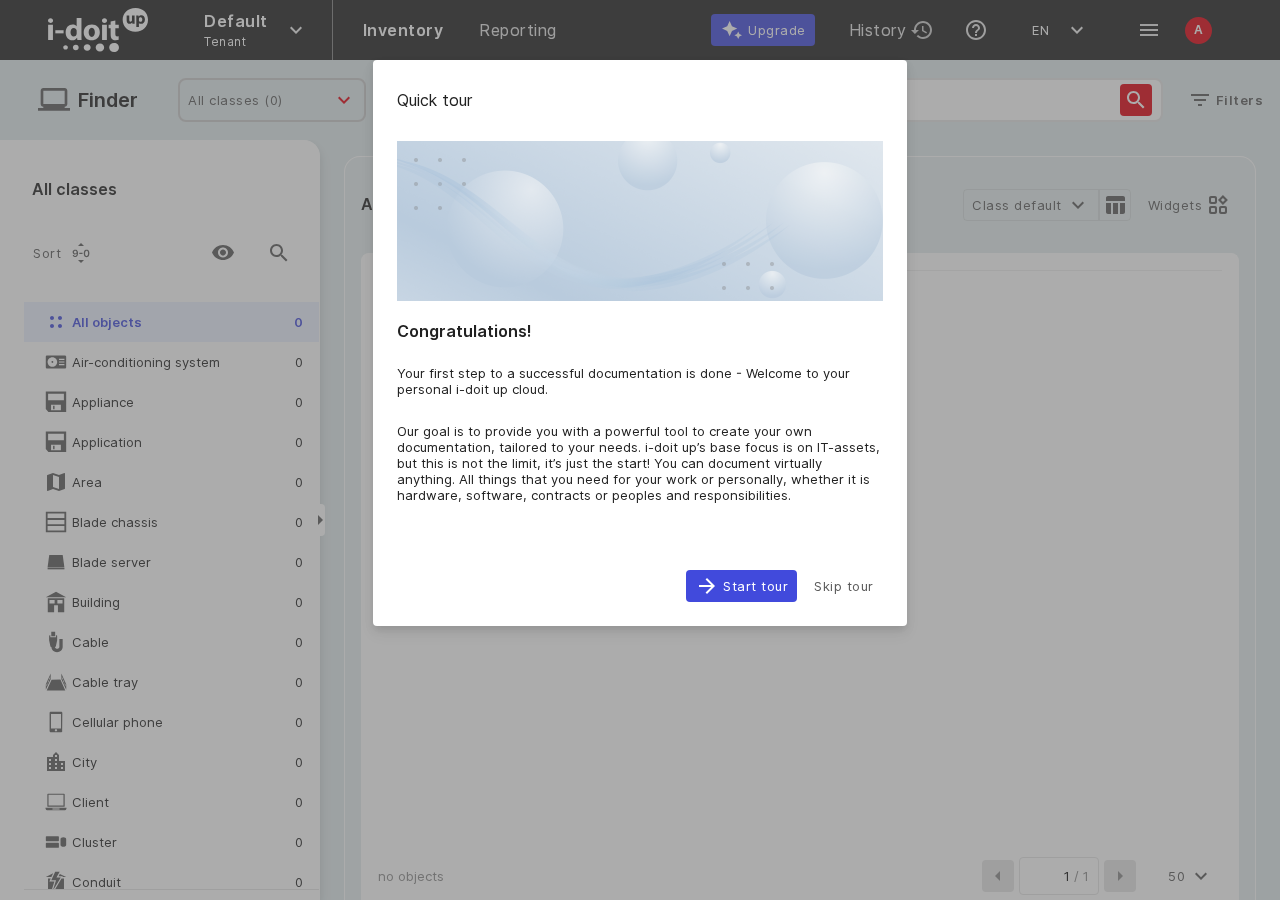Select All objects in class list

[172, 322]
